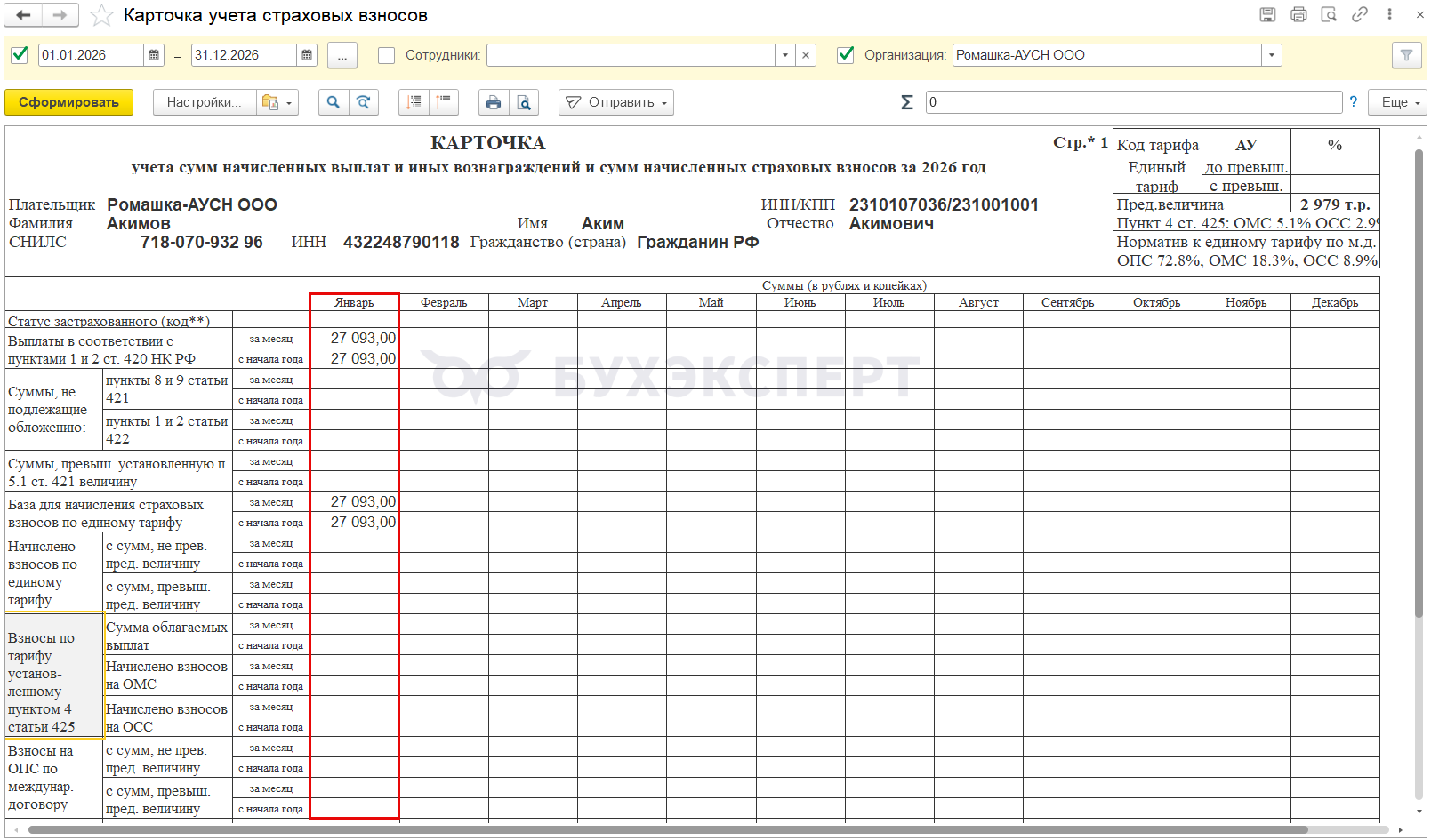Screen dimensions: 1431x840
Task: Enable the Сотрудники filter checkbox
Action: [x=386, y=55]
